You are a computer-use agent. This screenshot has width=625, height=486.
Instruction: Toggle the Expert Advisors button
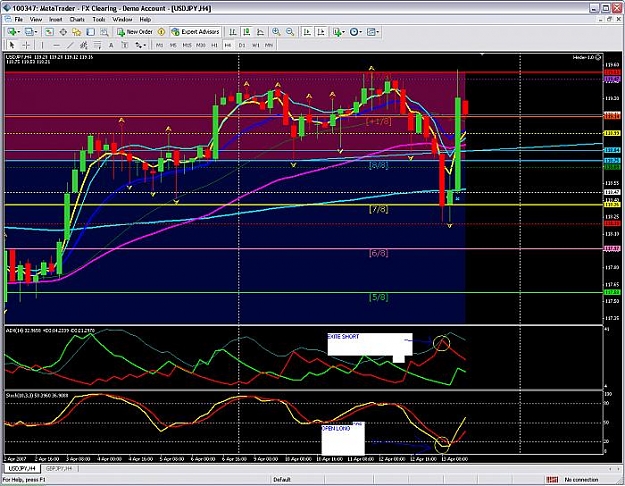click(195, 32)
